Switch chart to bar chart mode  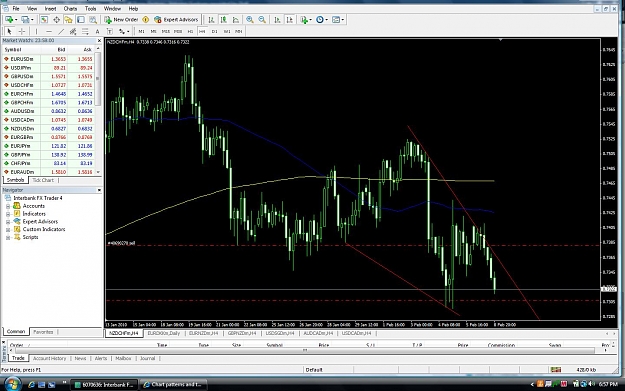click(211, 20)
